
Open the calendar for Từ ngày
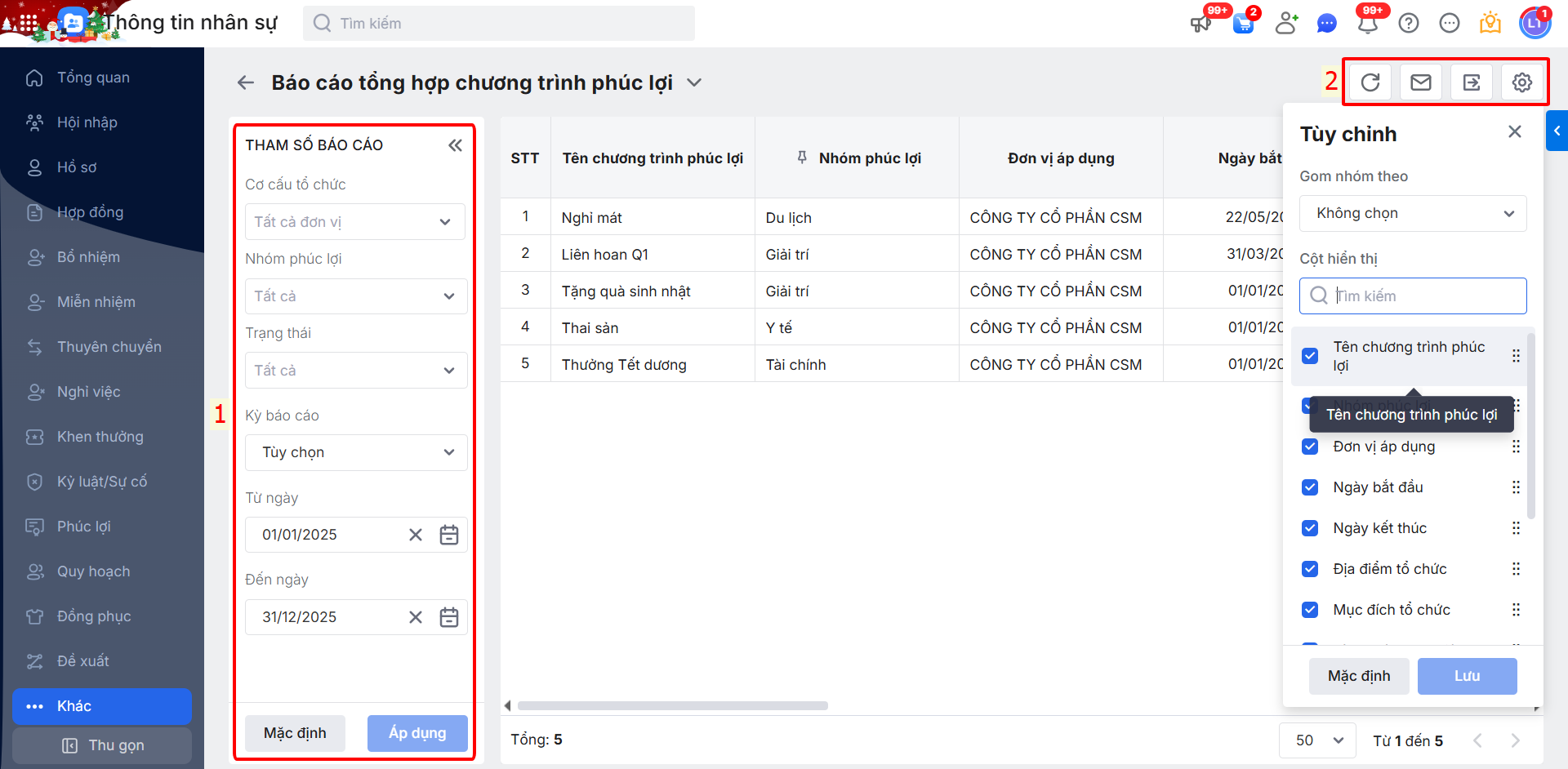click(449, 536)
